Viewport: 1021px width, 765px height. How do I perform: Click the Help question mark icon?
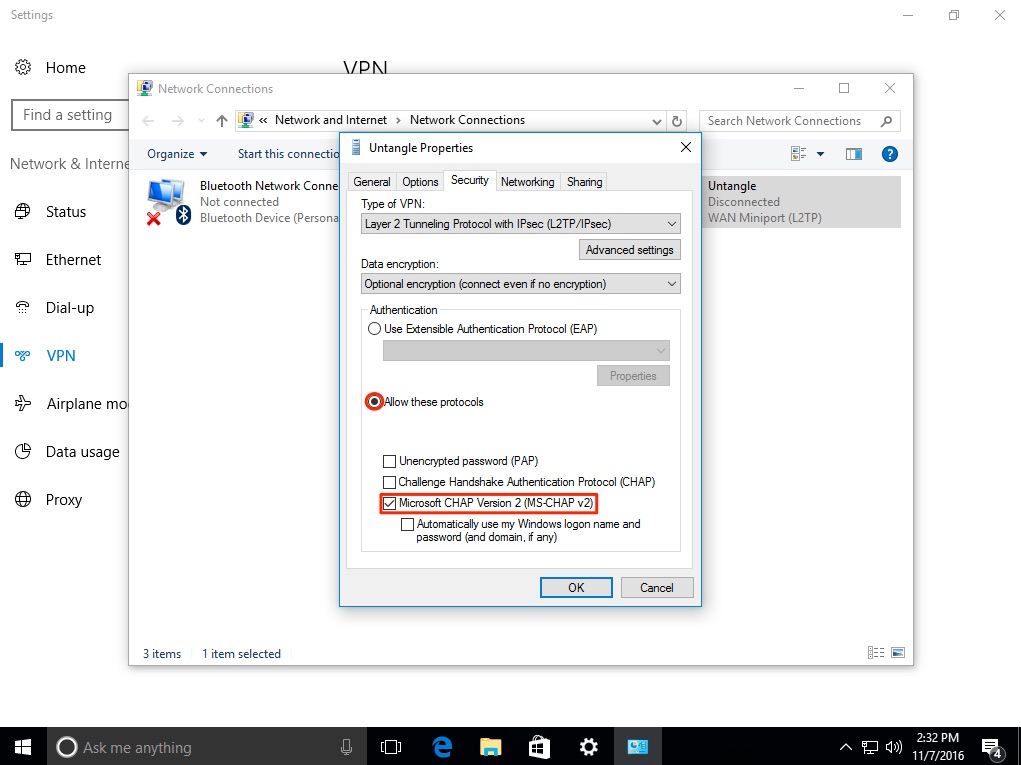pyautogui.click(x=889, y=154)
